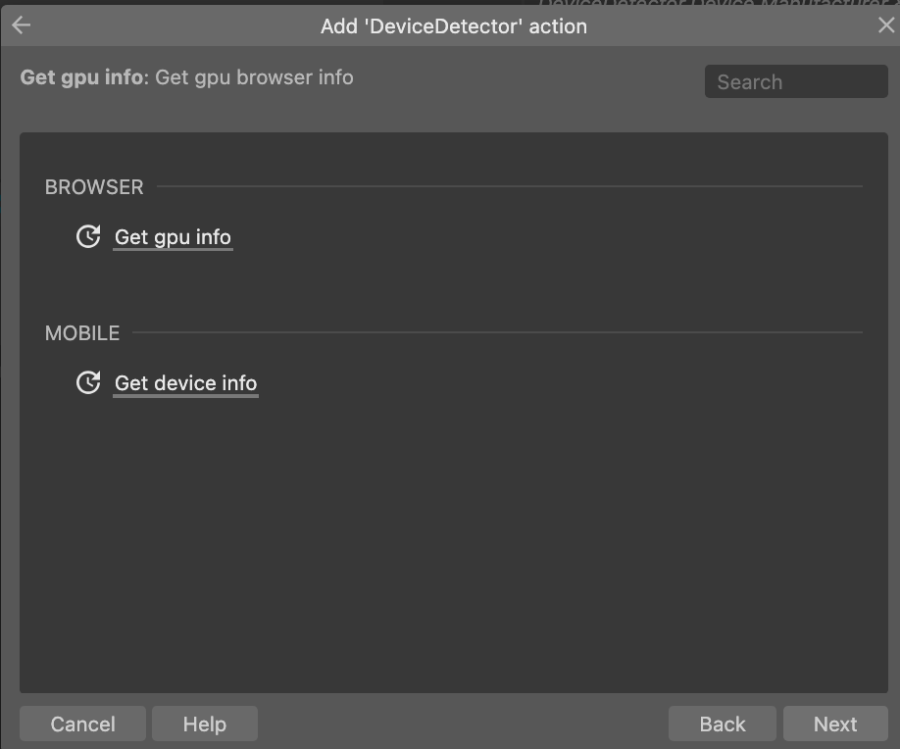Viewport: 900px width, 749px height.
Task: Go to the previous step with Back
Action: coord(722,724)
